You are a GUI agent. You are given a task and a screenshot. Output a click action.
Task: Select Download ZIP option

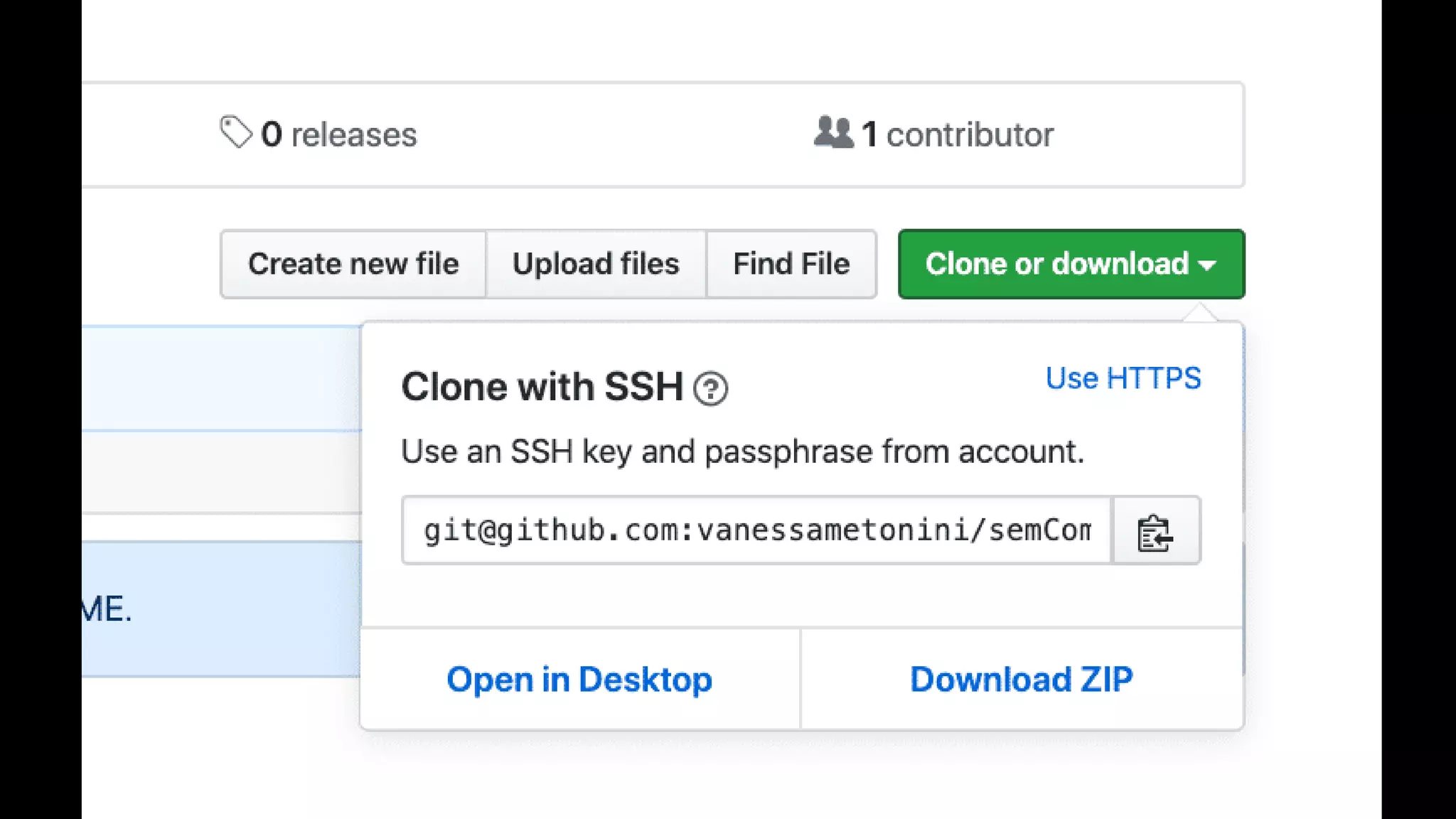click(1022, 680)
